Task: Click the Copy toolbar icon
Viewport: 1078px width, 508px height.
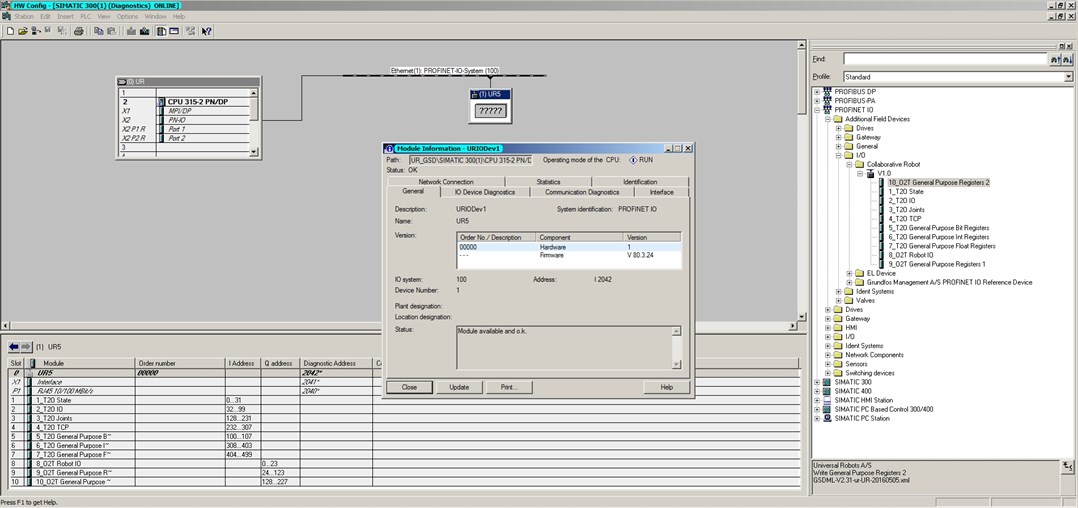Action: click(99, 31)
